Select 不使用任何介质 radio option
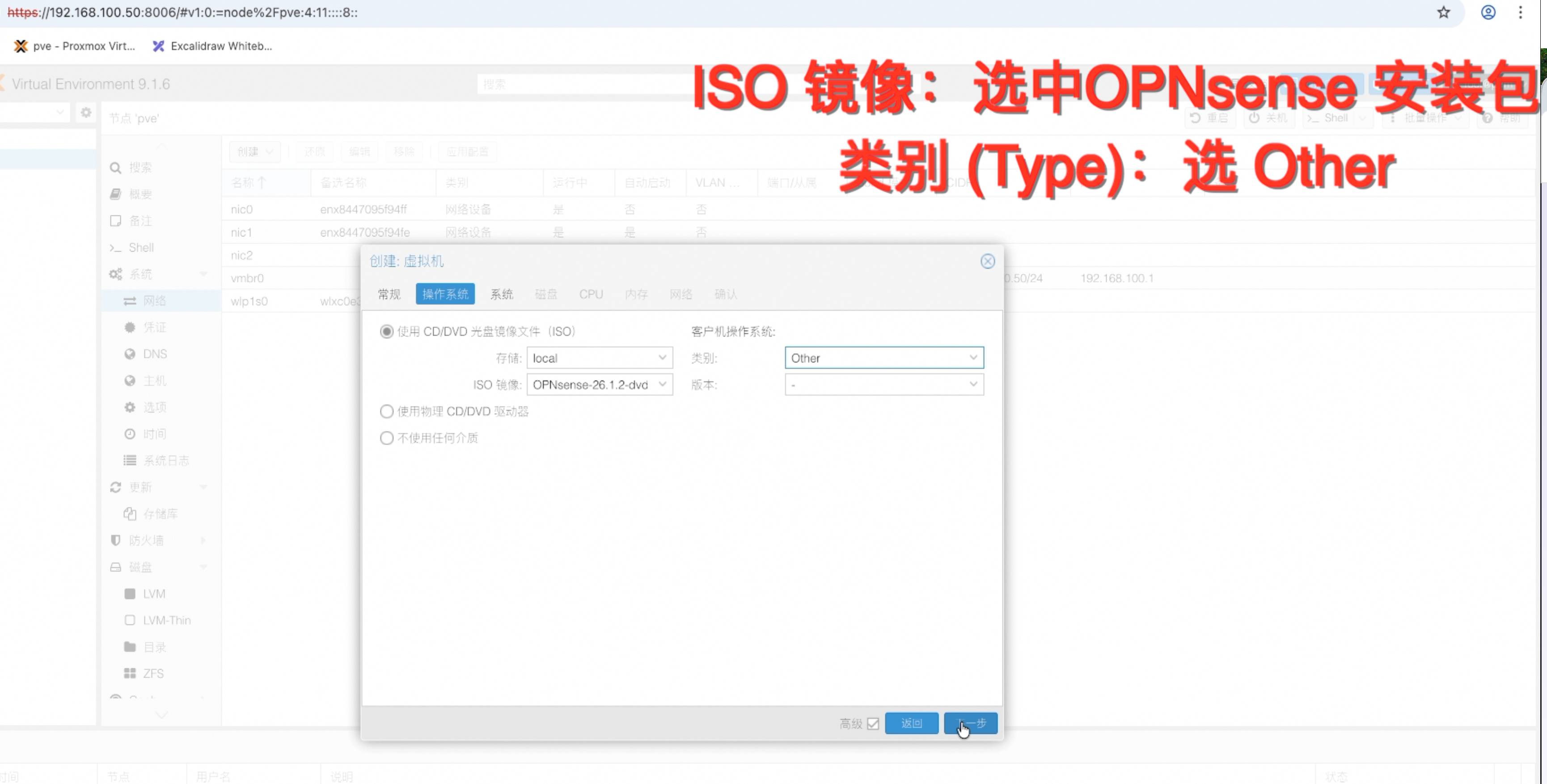Image resolution: width=1547 pixels, height=784 pixels. (x=387, y=438)
